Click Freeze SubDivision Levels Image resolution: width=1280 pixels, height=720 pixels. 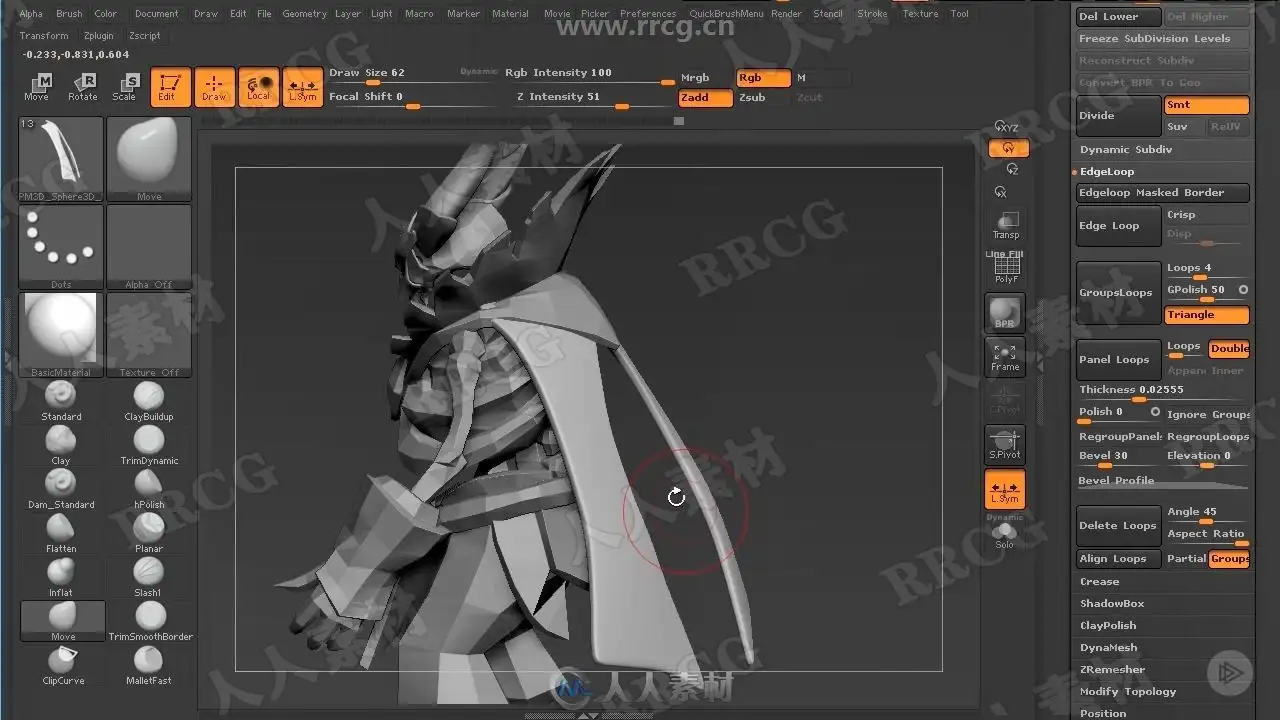pyautogui.click(x=1163, y=39)
